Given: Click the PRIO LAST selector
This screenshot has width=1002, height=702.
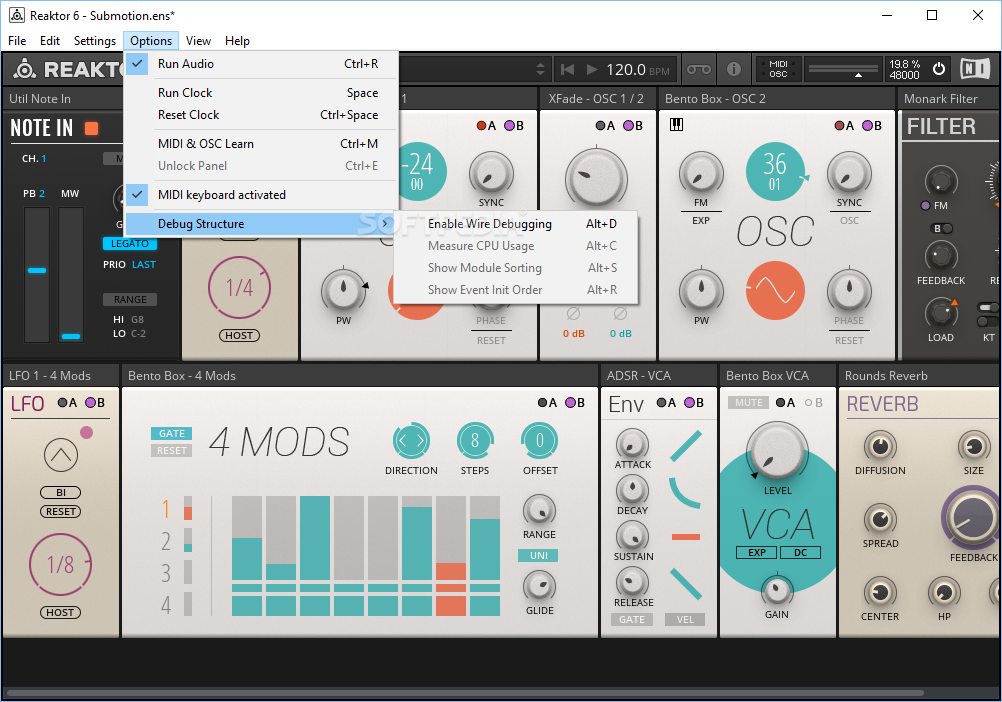Looking at the screenshot, I should (144, 264).
